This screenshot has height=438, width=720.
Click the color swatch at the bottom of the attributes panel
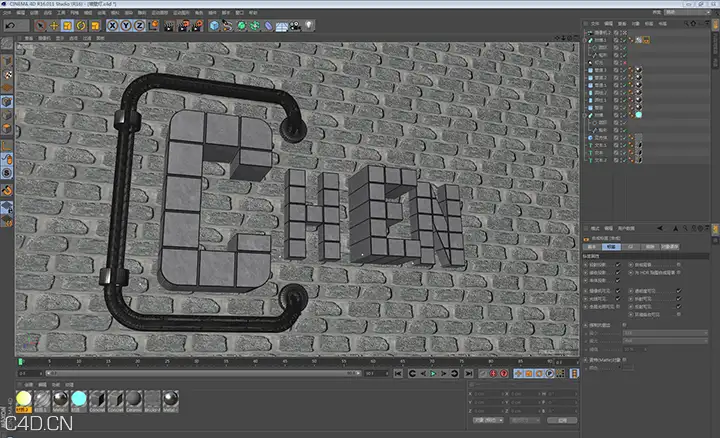[628, 368]
